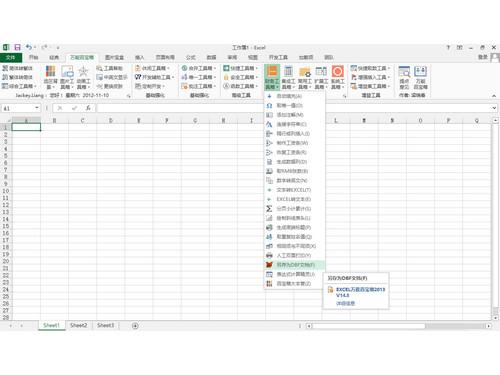
Task: Click the blue down-arrow first menu entry
Action: coord(294,96)
